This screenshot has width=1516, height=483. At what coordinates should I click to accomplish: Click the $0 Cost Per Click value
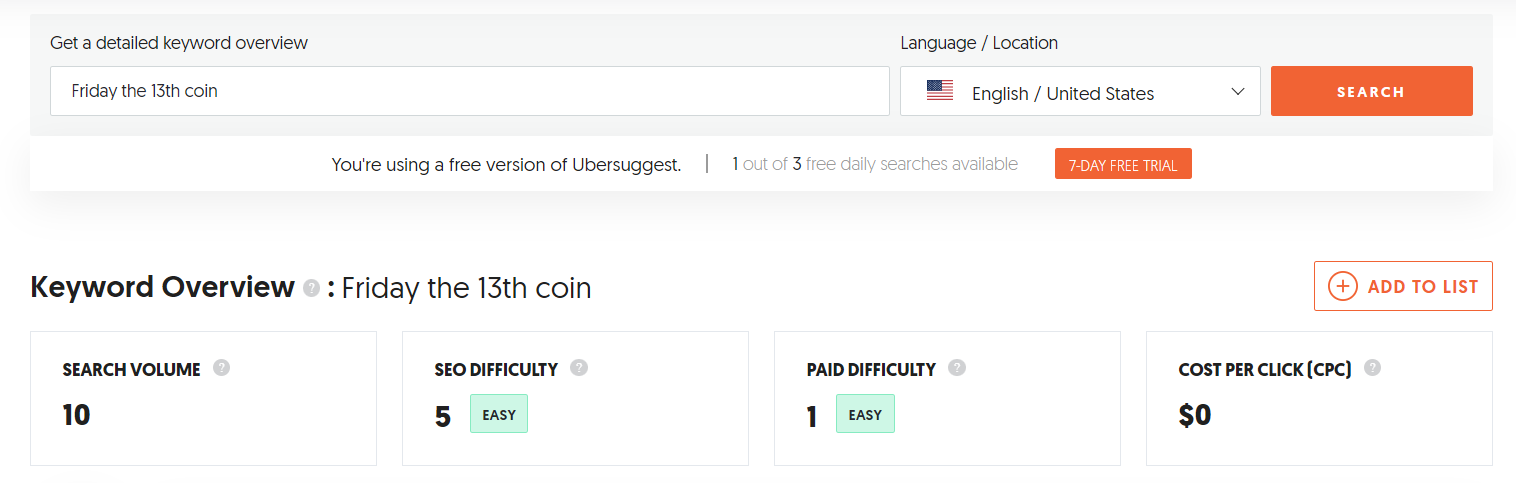[x=1195, y=415]
